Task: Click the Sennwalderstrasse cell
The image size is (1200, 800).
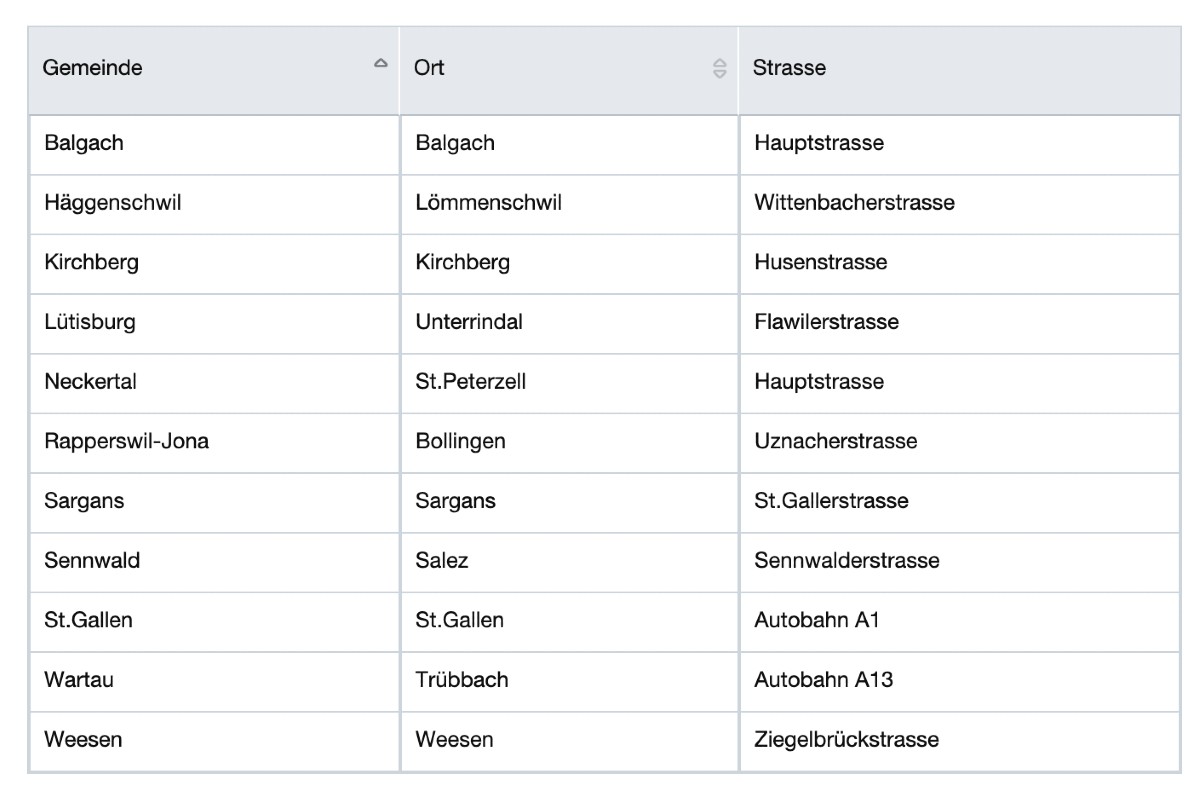Action: click(x=846, y=560)
